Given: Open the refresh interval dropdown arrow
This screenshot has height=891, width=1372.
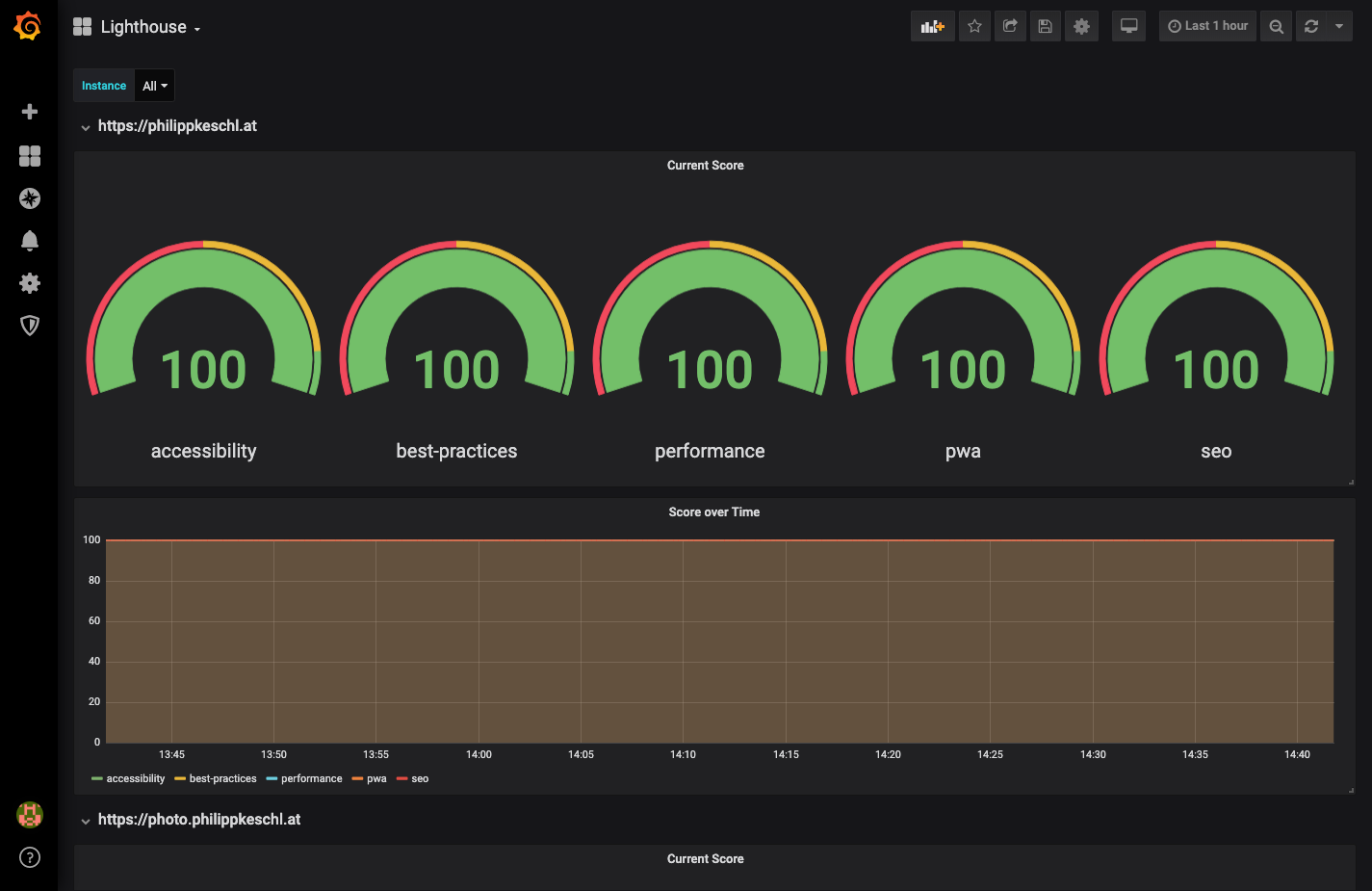Looking at the screenshot, I should [1339, 26].
